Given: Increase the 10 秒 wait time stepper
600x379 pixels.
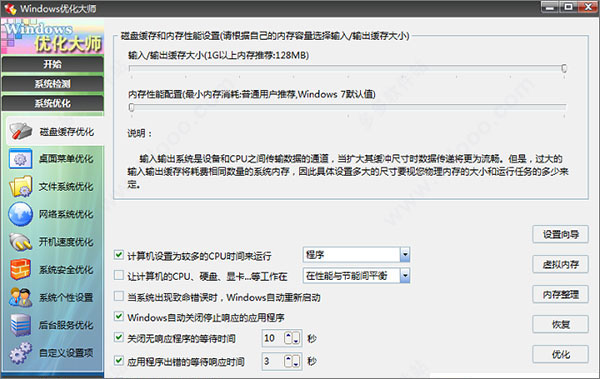Looking at the screenshot, I should 289,338.
